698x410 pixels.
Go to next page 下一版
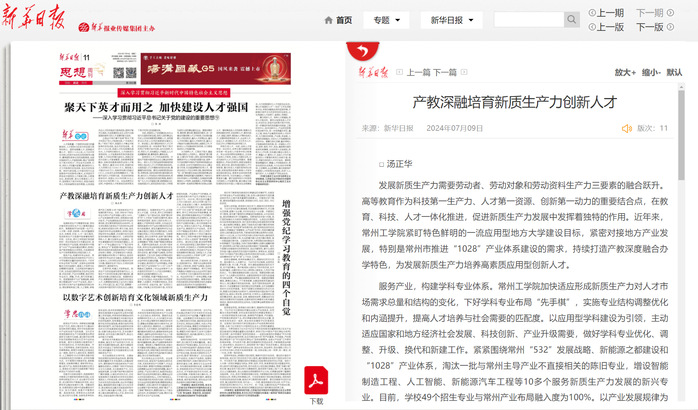(655, 27)
